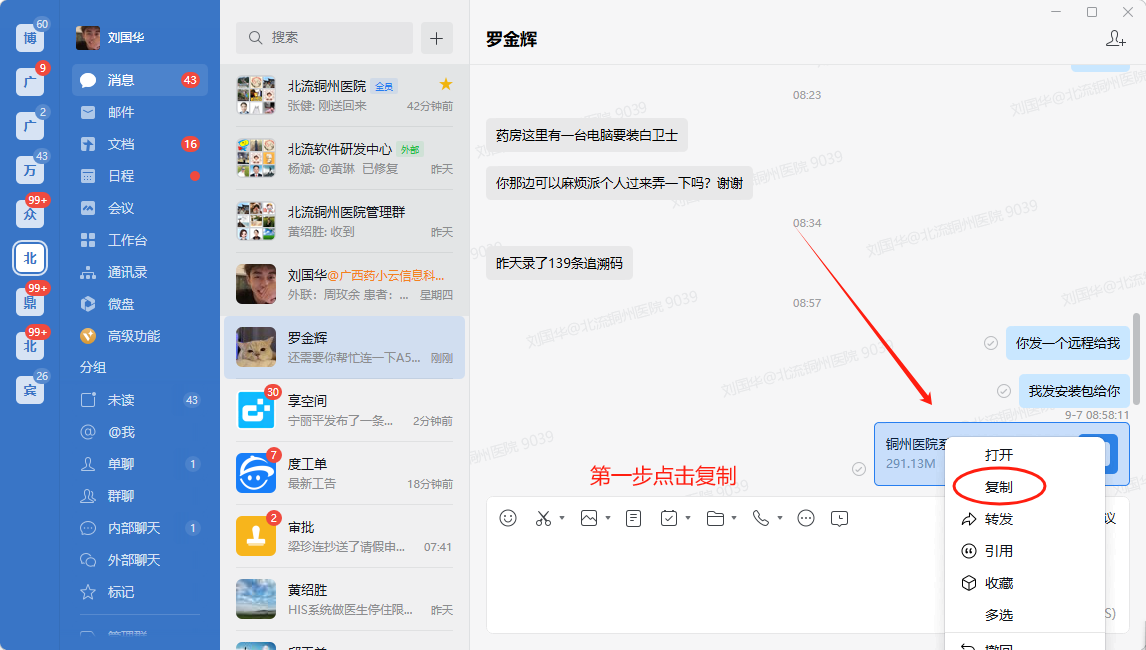Click the plus button next to search
The width and height of the screenshot is (1146, 650).
click(436, 38)
